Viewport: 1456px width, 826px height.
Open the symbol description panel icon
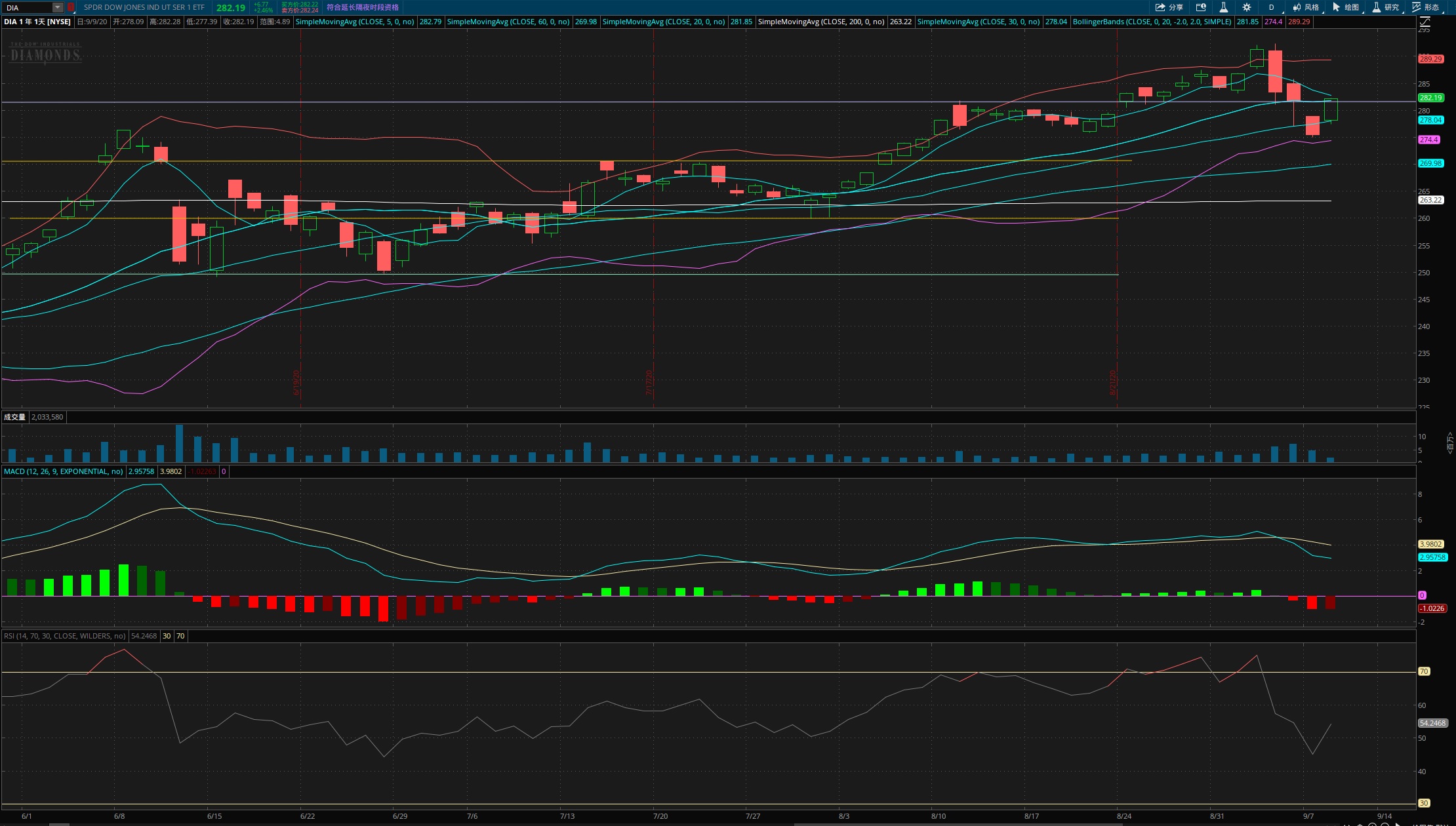click(x=1201, y=7)
